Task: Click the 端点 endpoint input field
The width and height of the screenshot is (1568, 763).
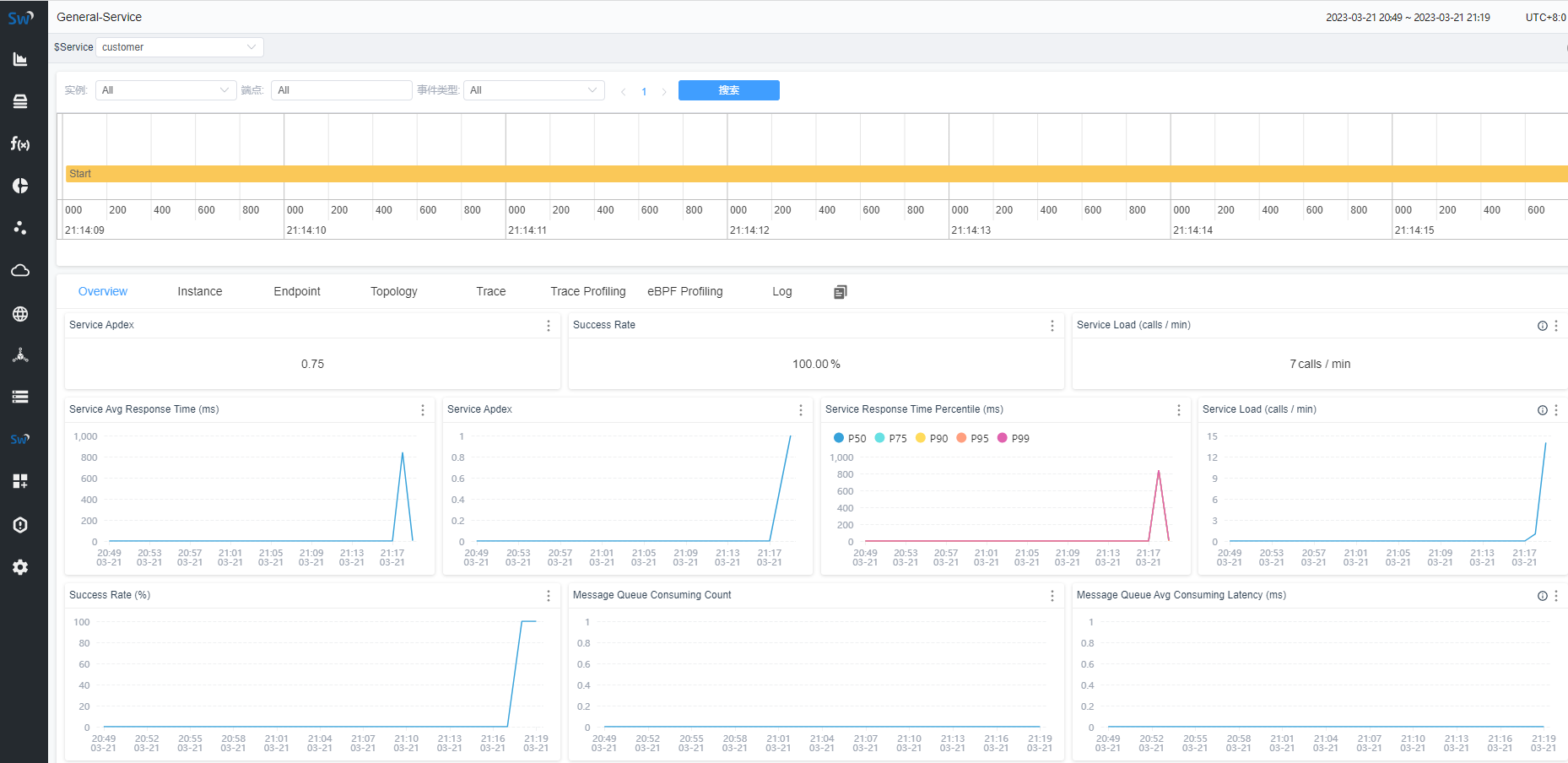Action: 342,90
